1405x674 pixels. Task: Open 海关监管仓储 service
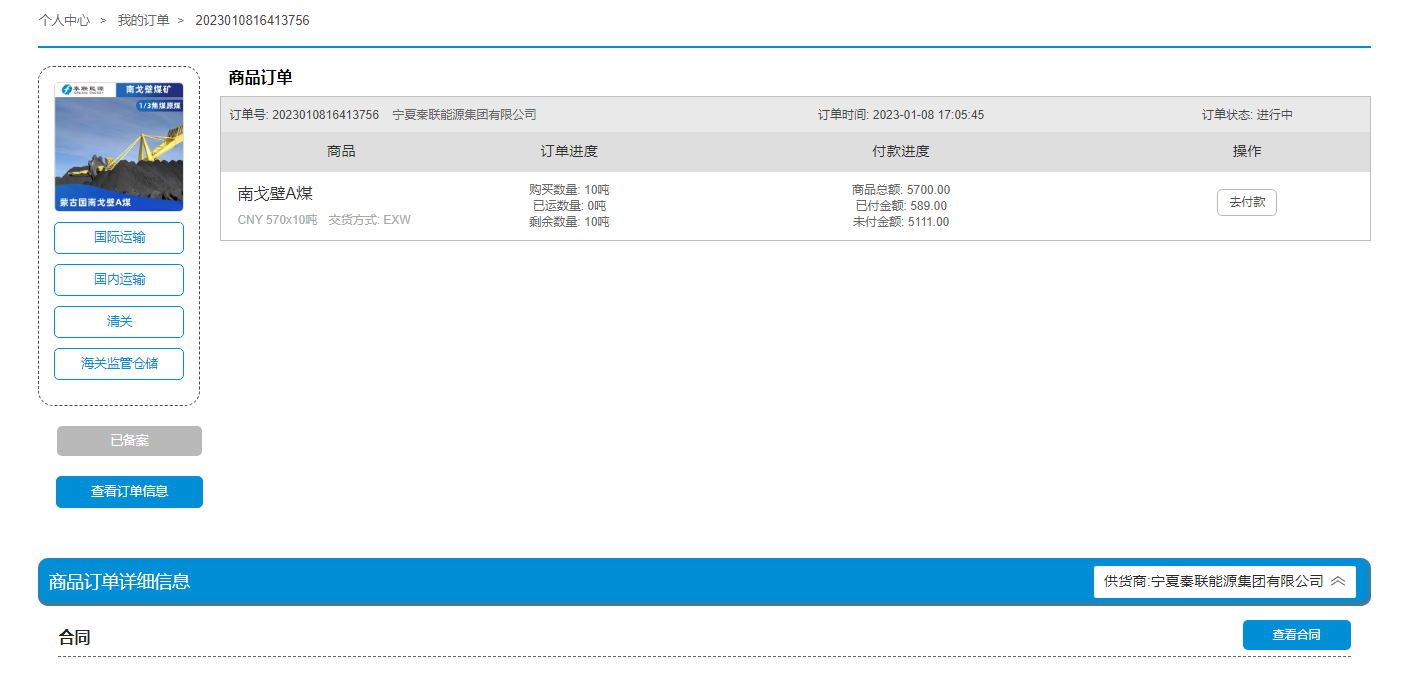tap(119, 364)
